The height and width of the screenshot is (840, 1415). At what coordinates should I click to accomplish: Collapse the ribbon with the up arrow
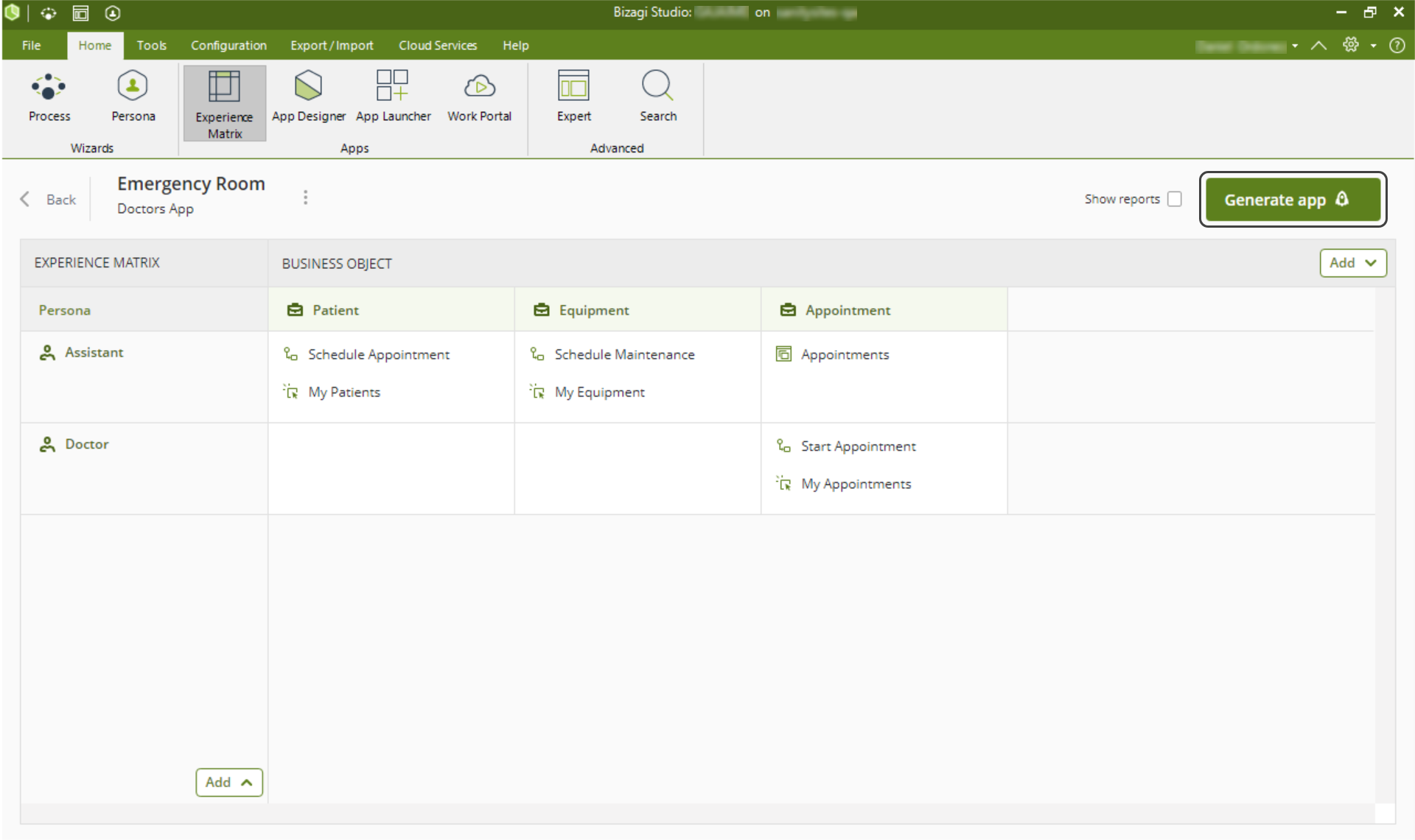(x=1318, y=46)
